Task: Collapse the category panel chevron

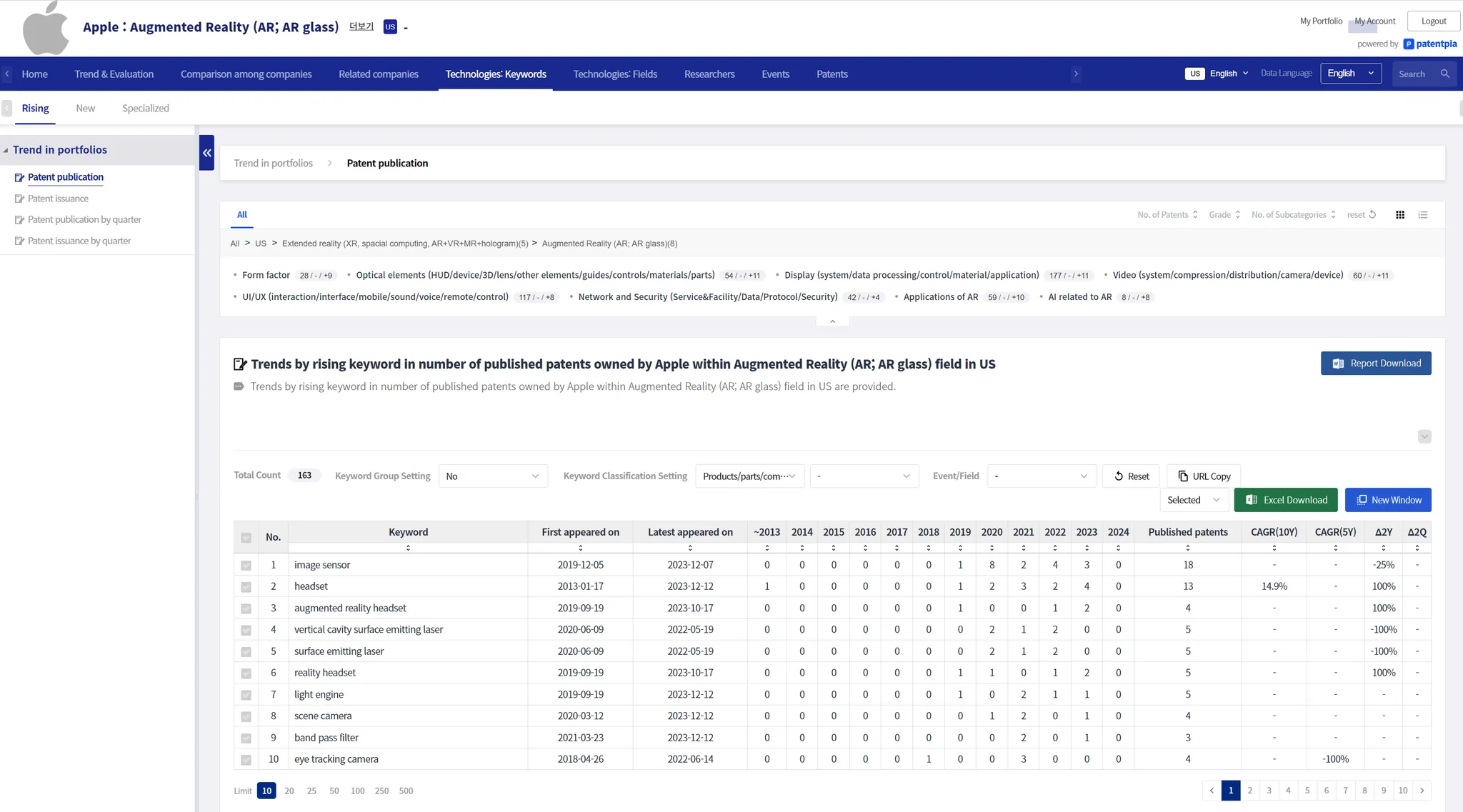Action: [x=832, y=321]
